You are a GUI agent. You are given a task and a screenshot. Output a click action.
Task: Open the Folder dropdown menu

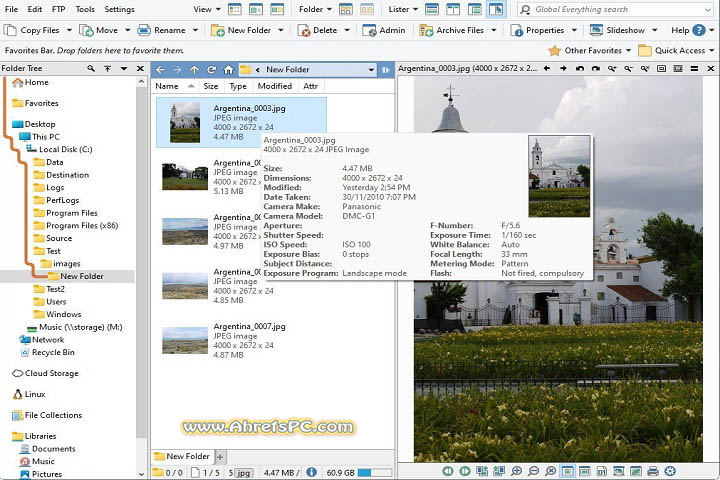[x=315, y=9]
